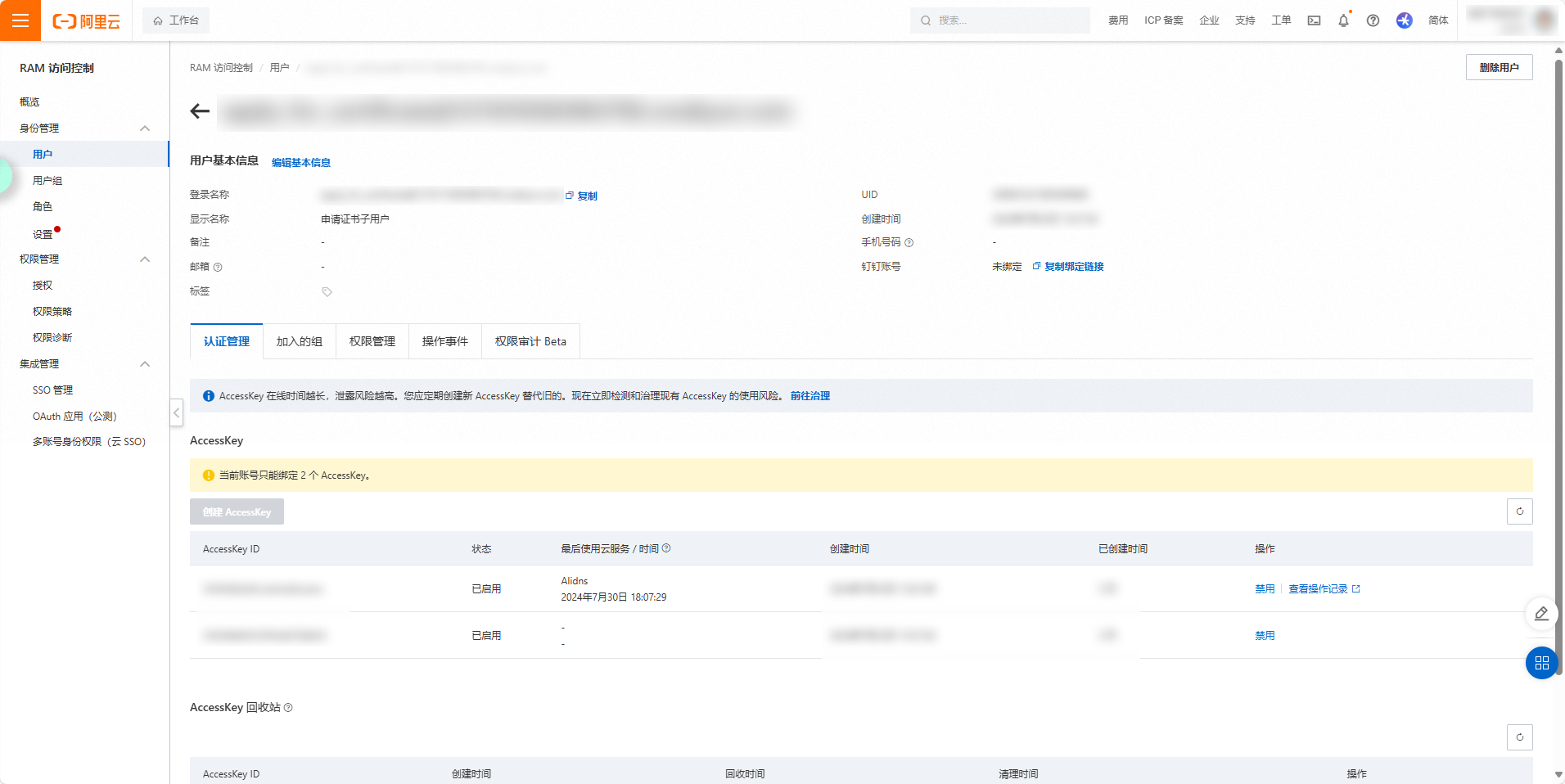Click the tag edit icon
The width and height of the screenshot is (1565, 784).
327,292
